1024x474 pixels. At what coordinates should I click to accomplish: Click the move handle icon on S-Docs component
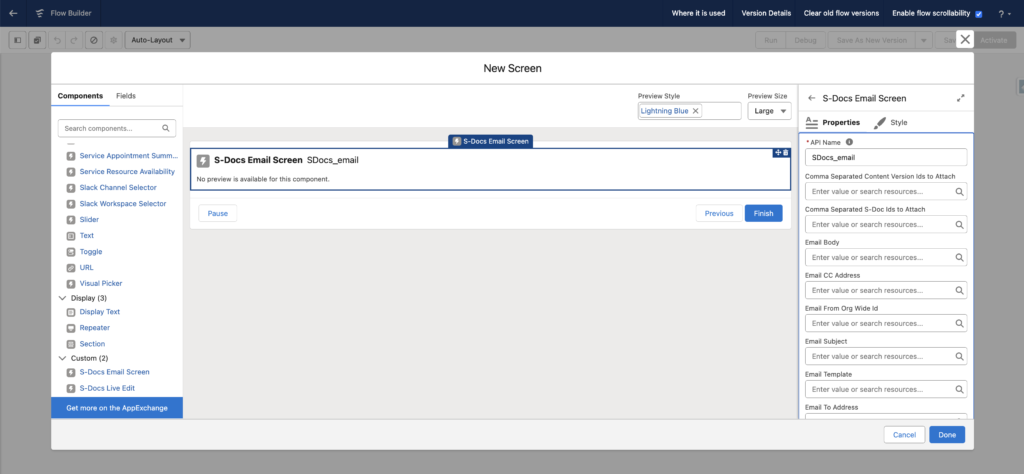[778, 153]
